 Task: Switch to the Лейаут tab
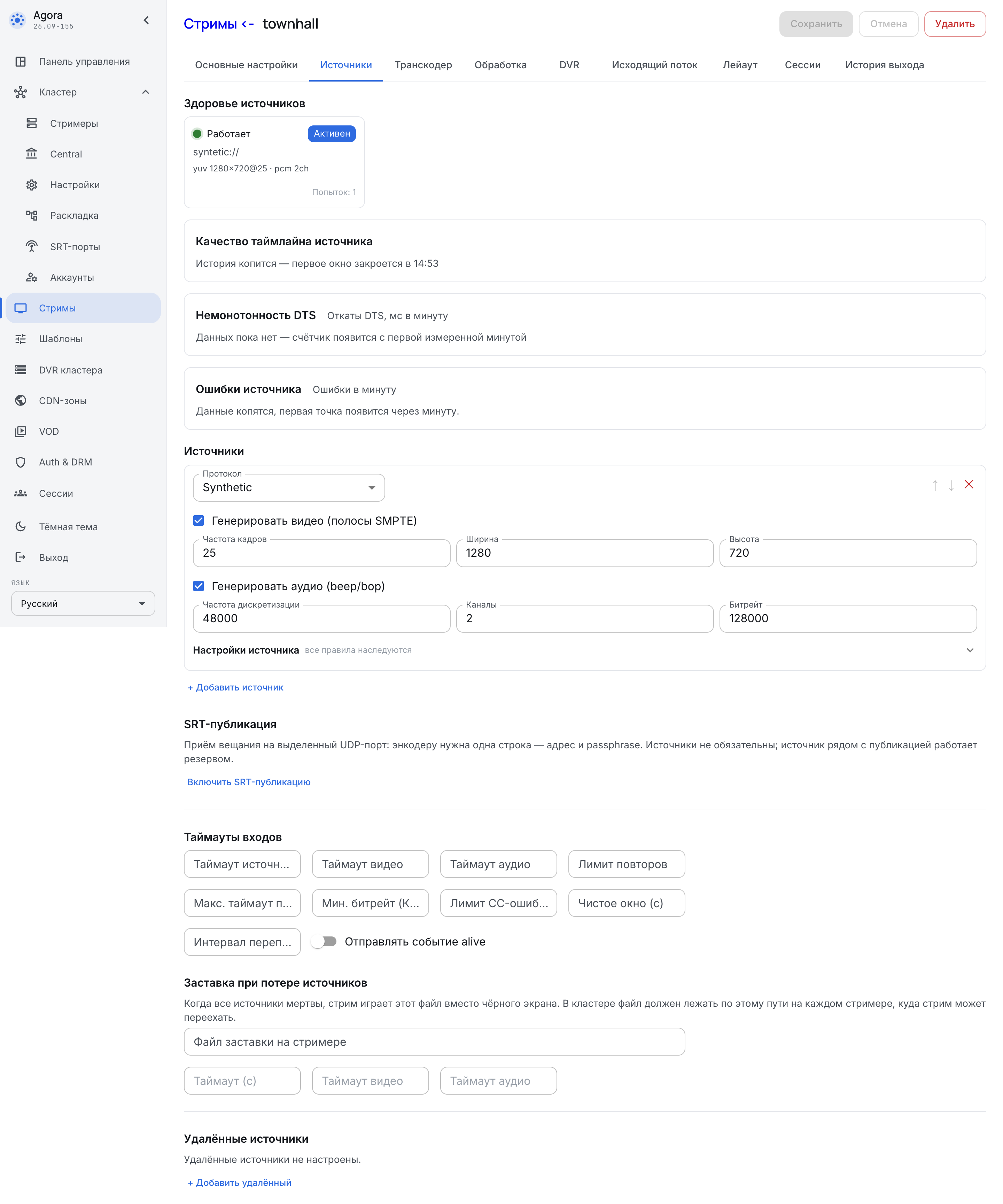(x=740, y=65)
